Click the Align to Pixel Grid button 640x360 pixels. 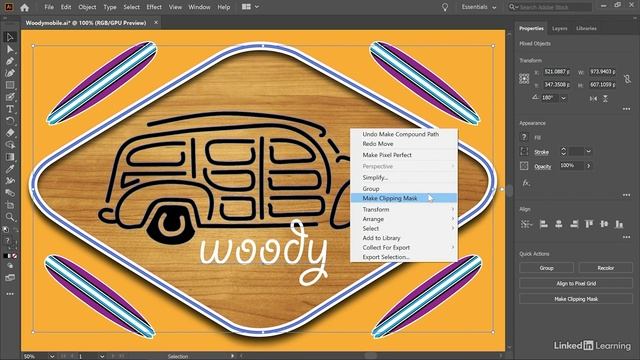point(576,283)
